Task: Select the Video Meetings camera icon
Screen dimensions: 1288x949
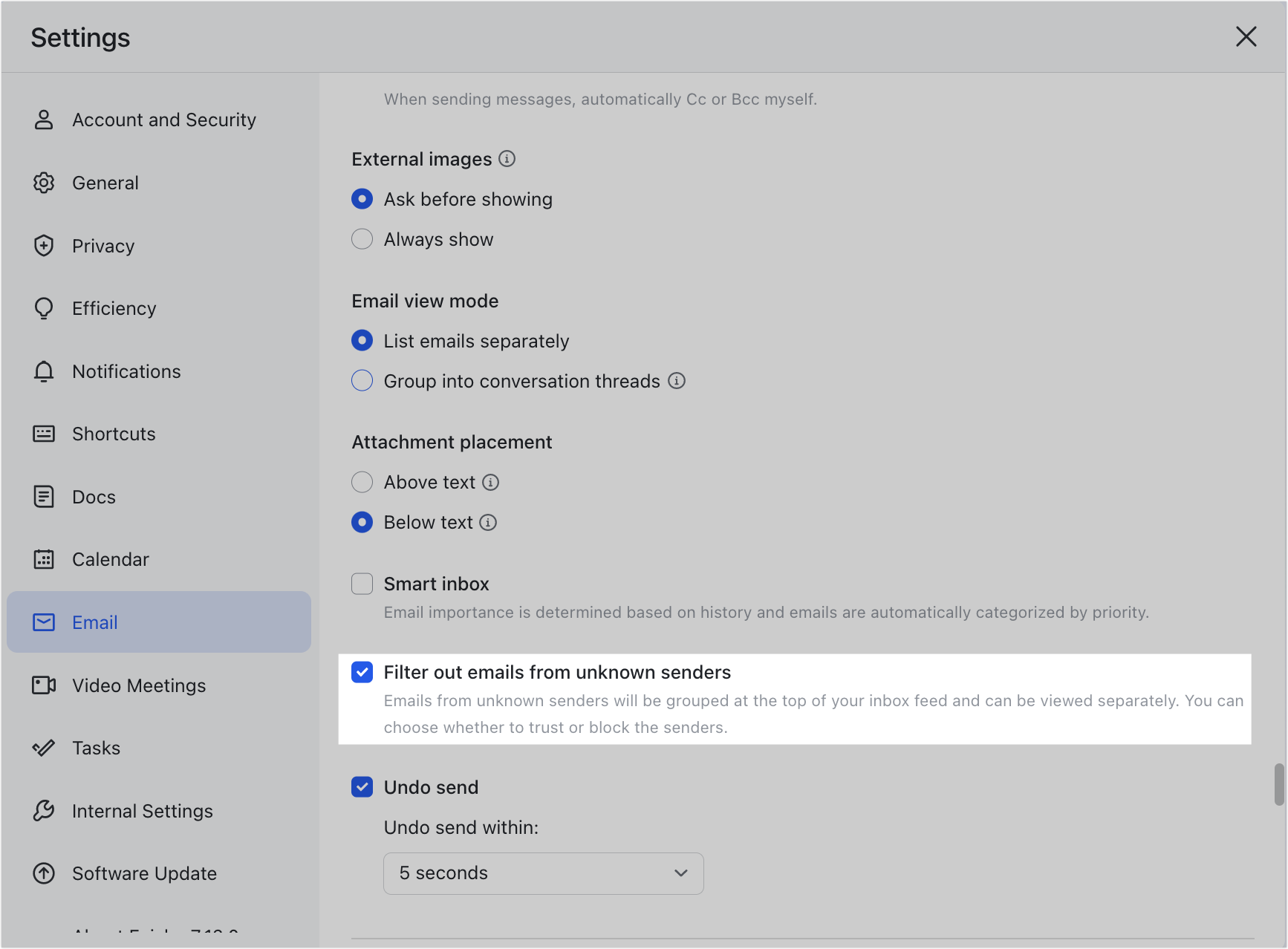Action: [44, 685]
